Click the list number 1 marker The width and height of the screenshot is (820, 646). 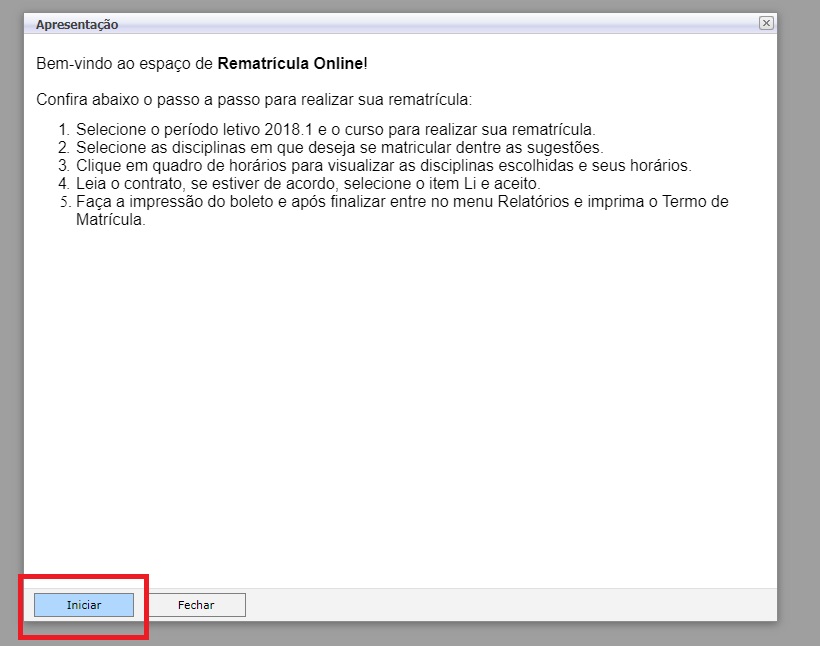click(62, 130)
